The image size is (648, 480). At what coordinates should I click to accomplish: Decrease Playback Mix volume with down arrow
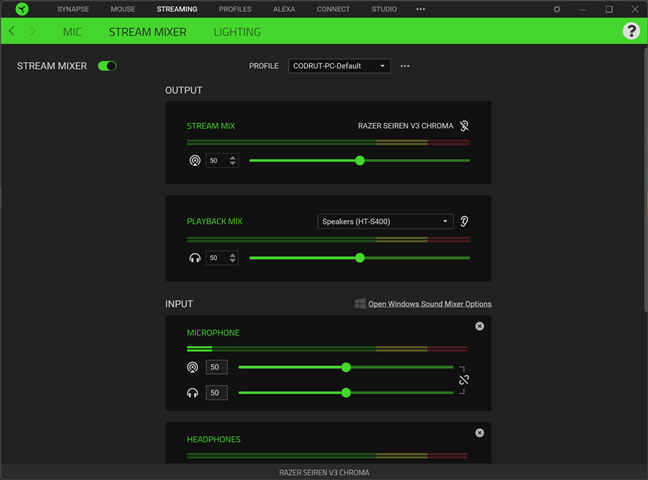pos(233,261)
